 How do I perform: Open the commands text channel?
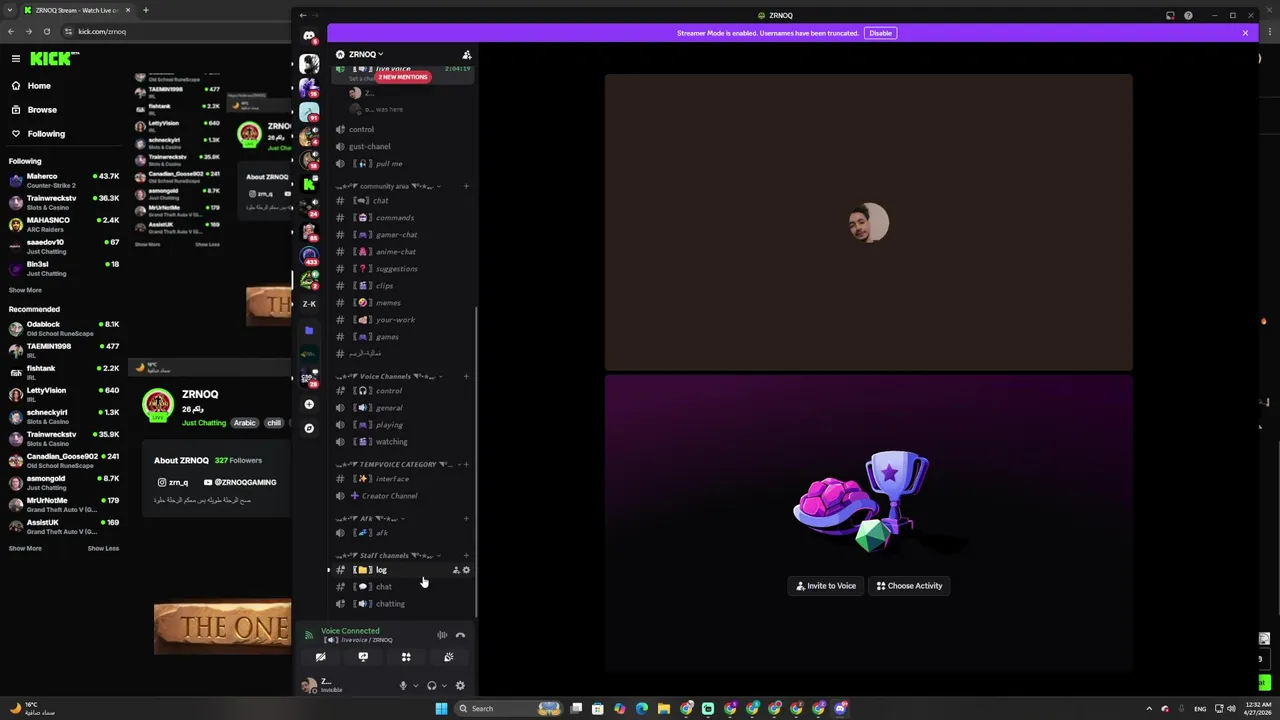pos(402,218)
